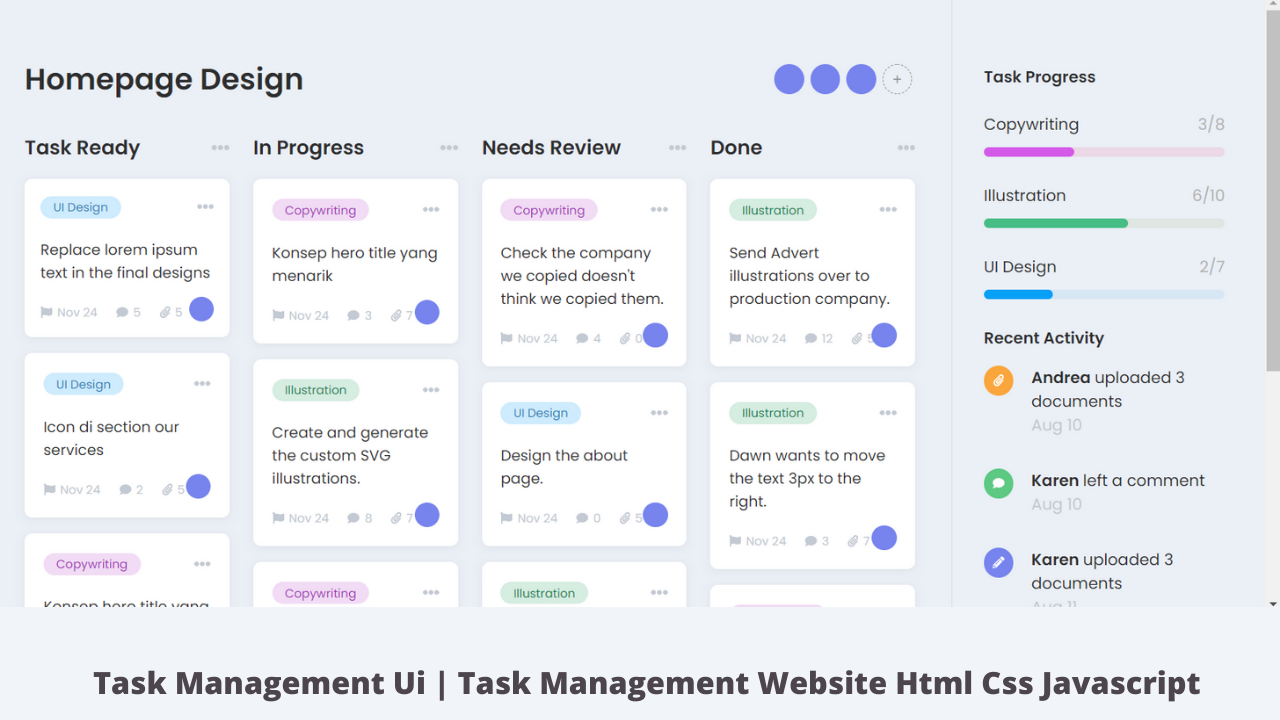
Task: Click 'Create and generate the custom SVG' text
Action: [350, 455]
